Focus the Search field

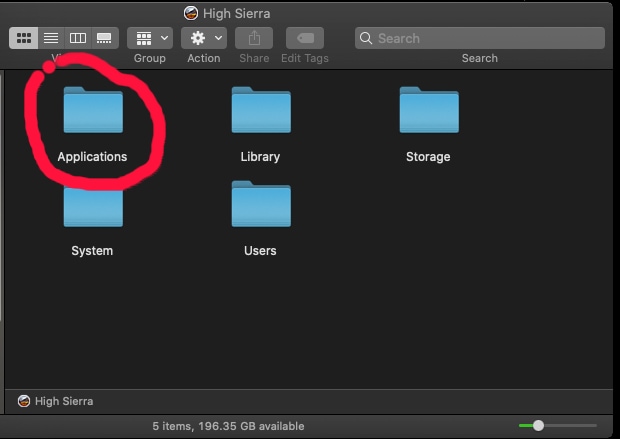tap(480, 38)
